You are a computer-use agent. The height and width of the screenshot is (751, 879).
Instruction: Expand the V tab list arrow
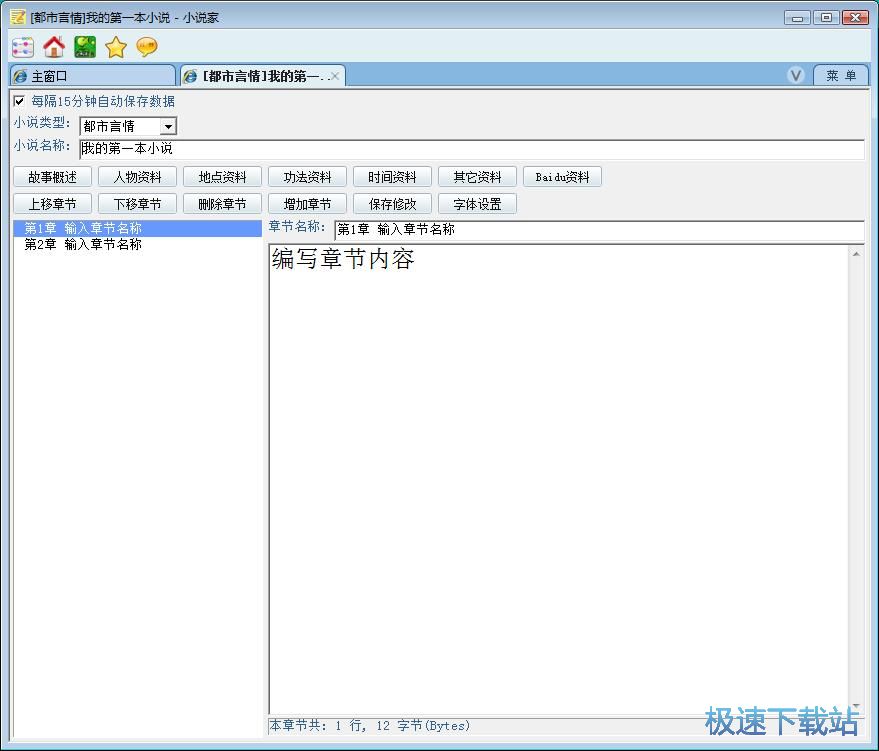795,75
